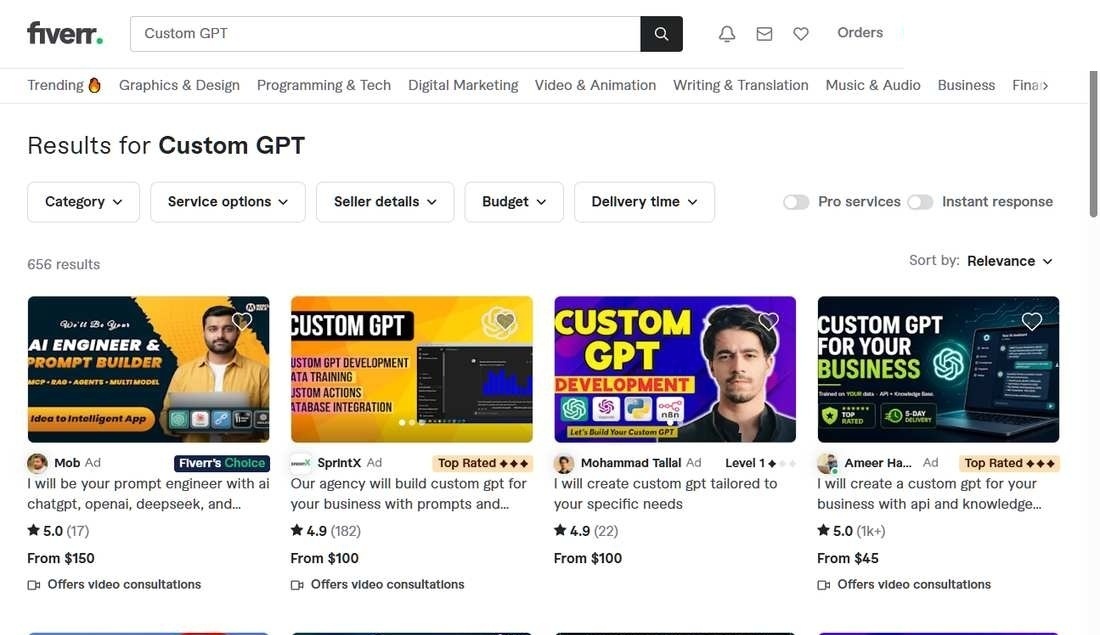This screenshot has width=1100, height=635.
Task: Save Ameer Ha... gig with heart icon
Action: [x=1031, y=321]
